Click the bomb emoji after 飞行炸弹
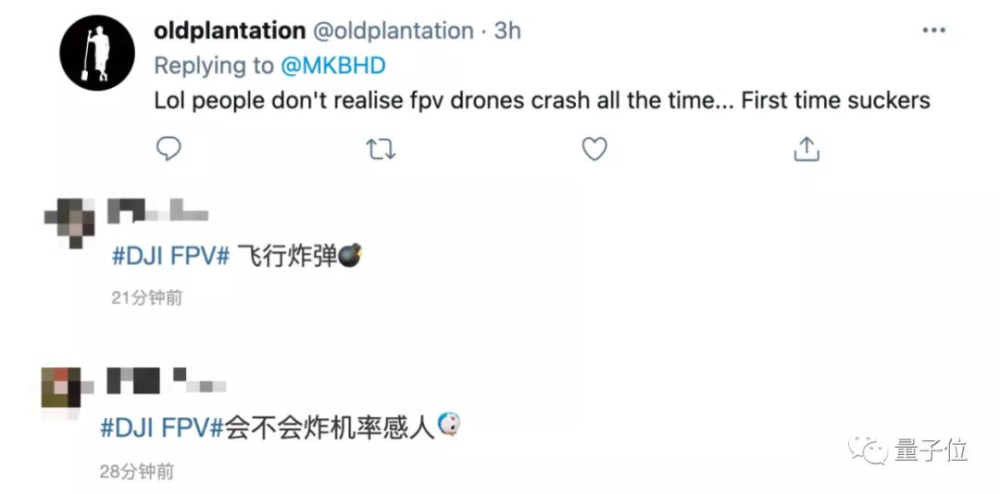The height and width of the screenshot is (494, 1000). [351, 256]
